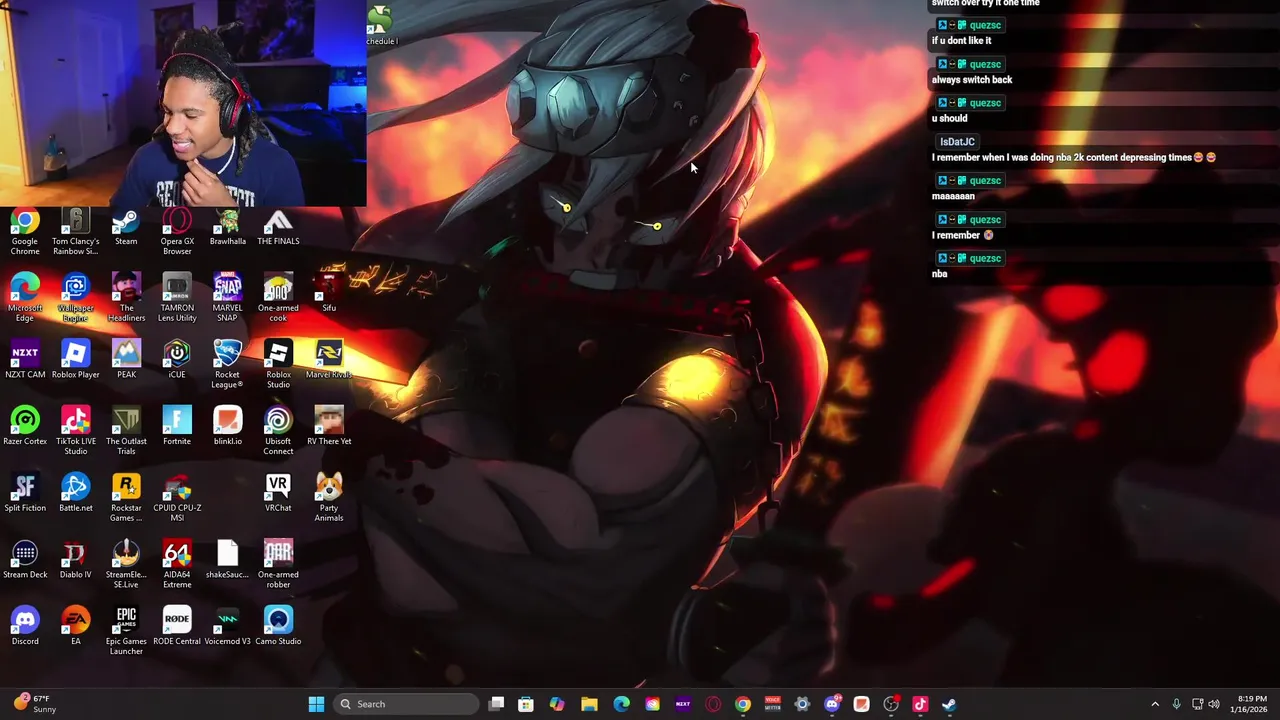This screenshot has width=1280, height=720.
Task: Open the Camo Studio desktop icon
Action: tap(278, 627)
